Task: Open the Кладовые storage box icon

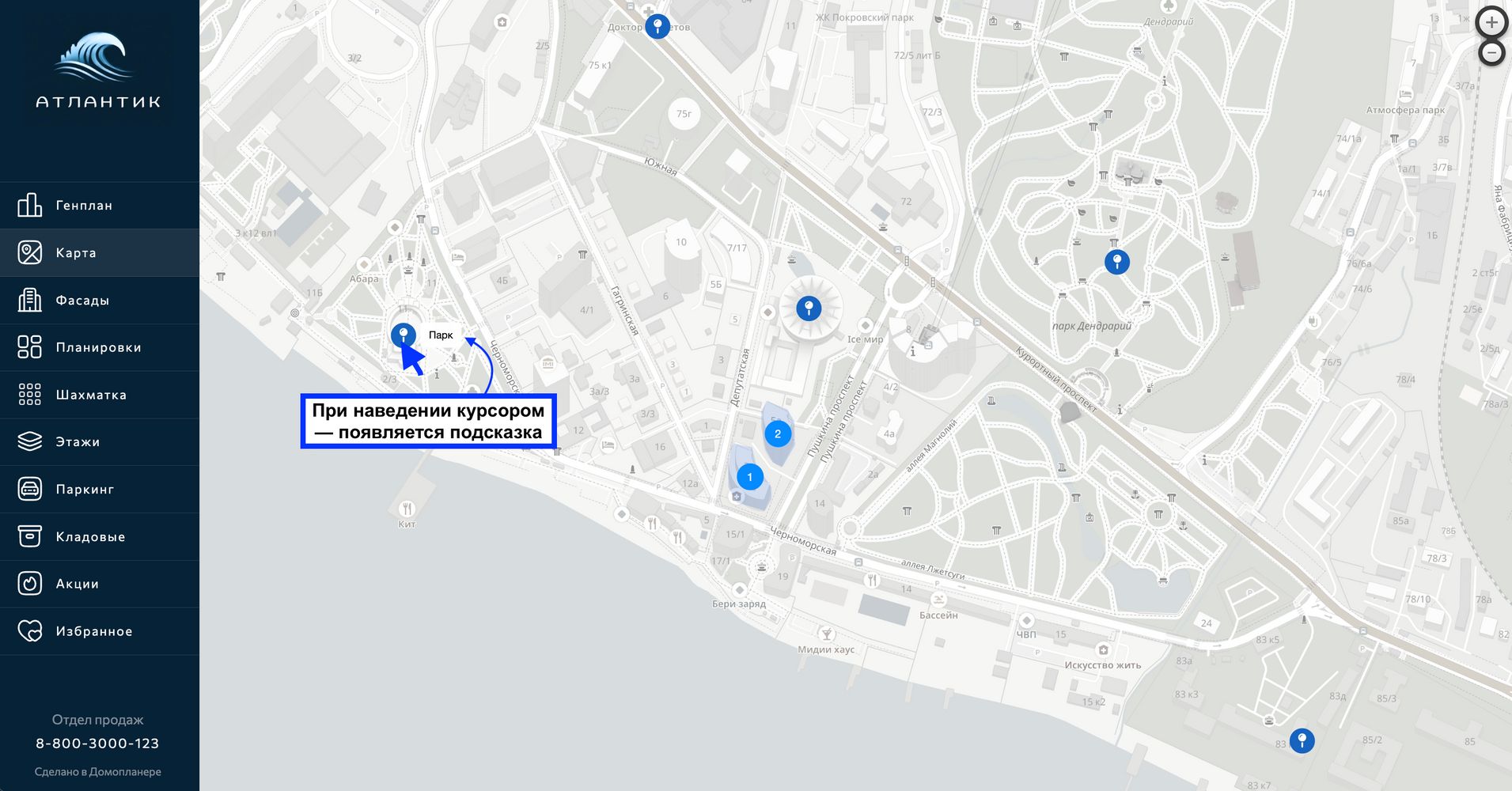Action: pyautogui.click(x=29, y=536)
